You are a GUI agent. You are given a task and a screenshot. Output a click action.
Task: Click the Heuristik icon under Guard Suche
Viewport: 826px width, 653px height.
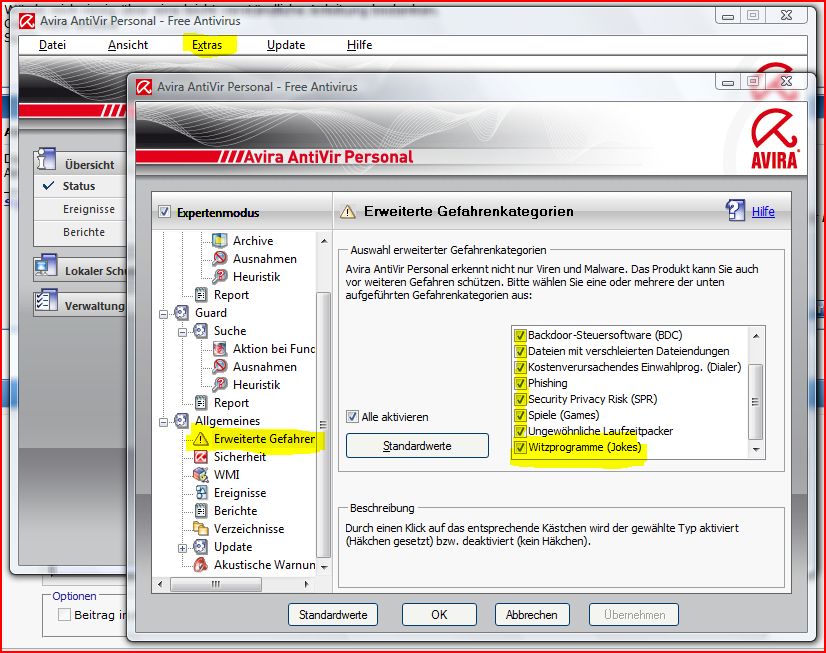click(x=220, y=384)
